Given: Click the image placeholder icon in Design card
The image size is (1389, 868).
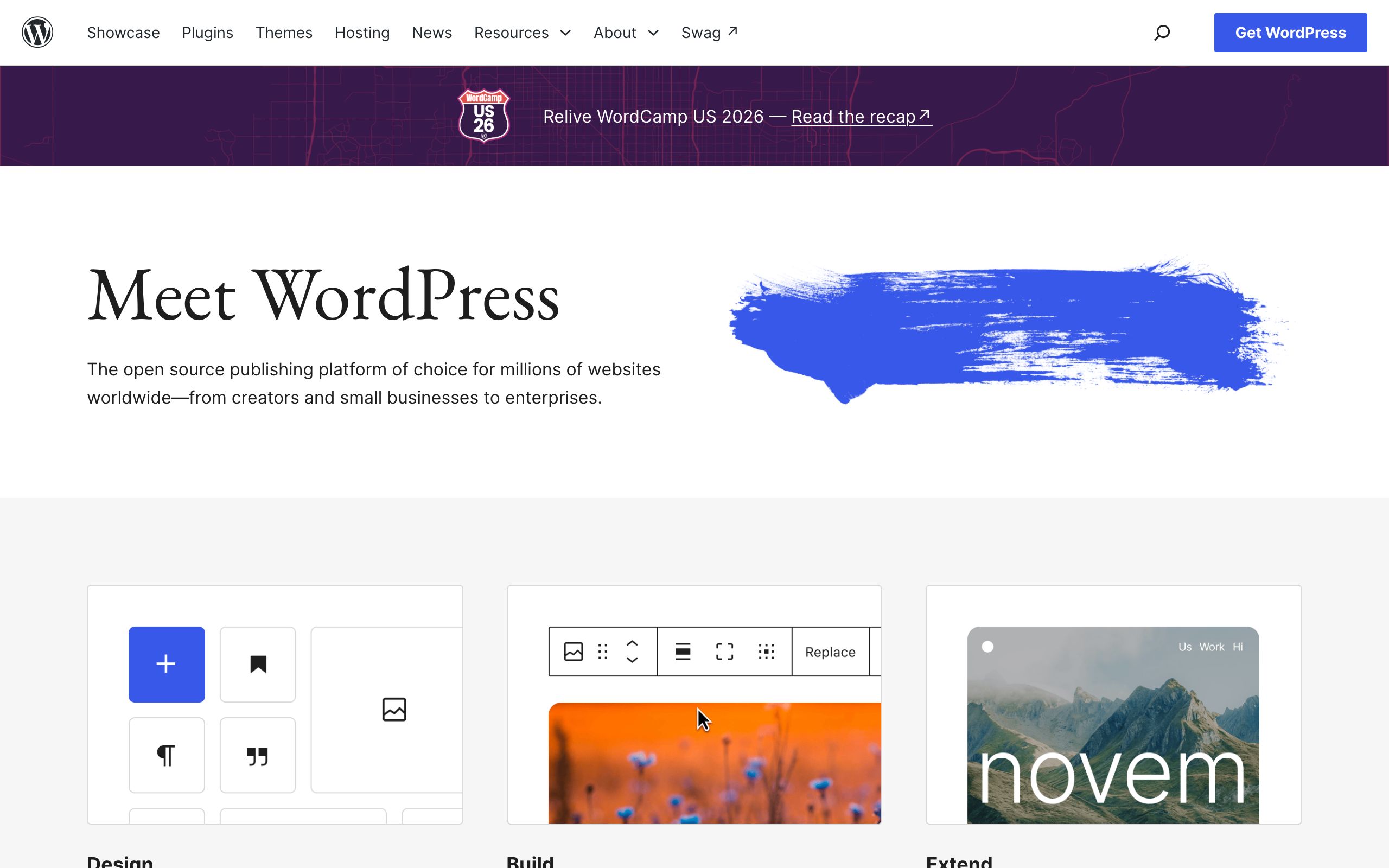Looking at the screenshot, I should click(x=394, y=710).
